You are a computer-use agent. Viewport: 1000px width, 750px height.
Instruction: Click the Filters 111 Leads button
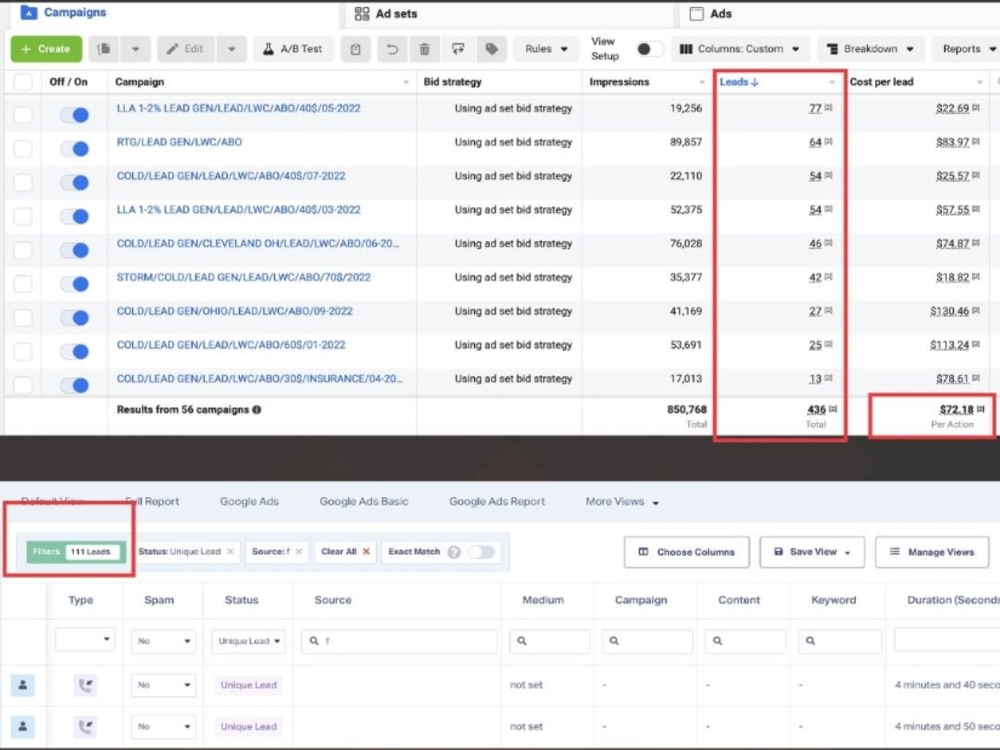coord(74,552)
